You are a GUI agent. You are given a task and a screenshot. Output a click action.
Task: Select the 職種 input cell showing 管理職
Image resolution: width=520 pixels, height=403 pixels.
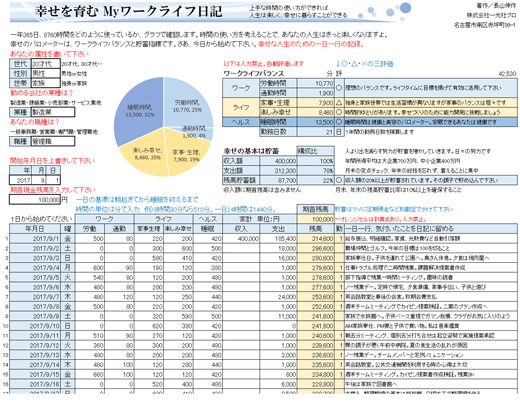tap(53, 141)
